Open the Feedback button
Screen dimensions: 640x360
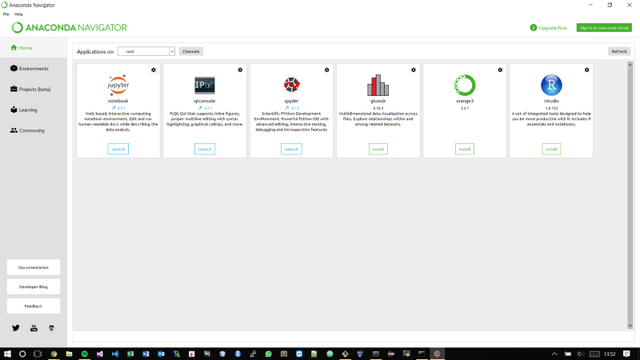click(33, 306)
